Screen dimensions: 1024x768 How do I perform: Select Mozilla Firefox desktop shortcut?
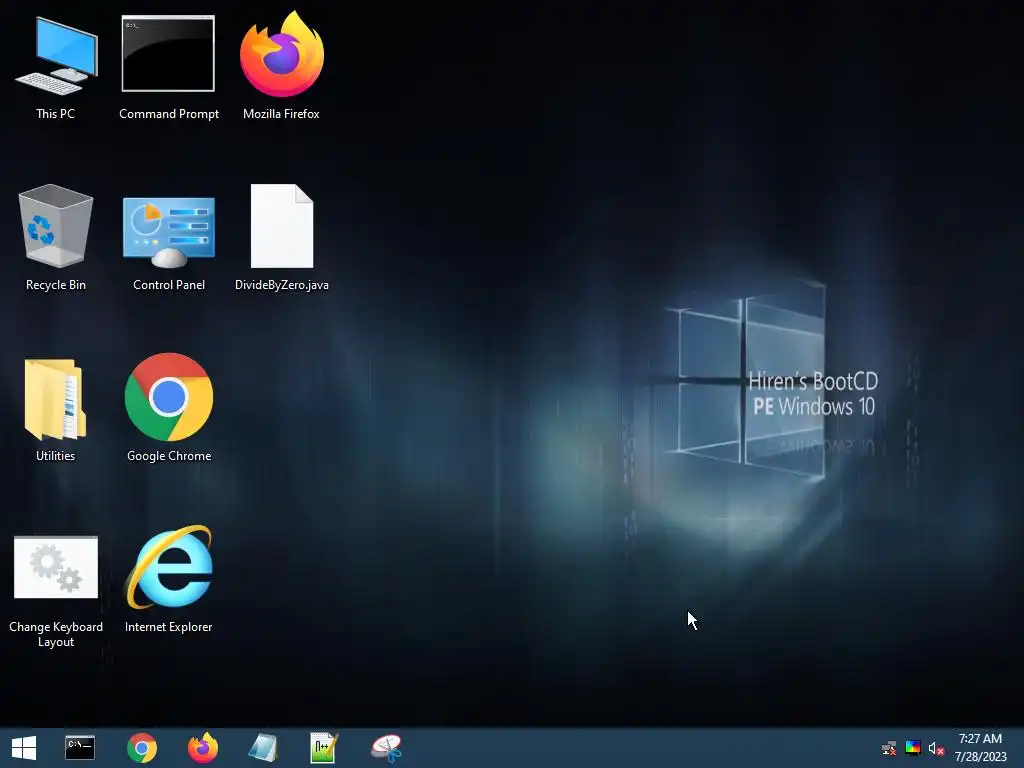[281, 65]
